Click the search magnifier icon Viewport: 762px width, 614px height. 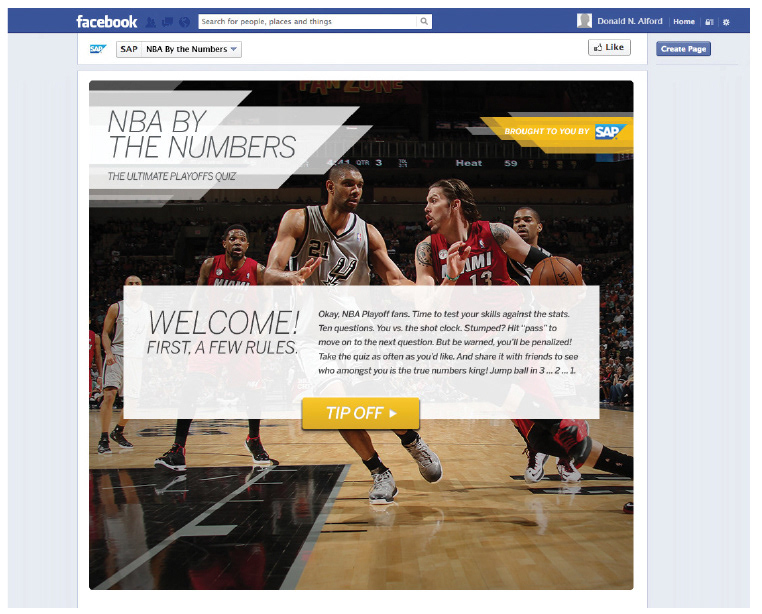(x=424, y=21)
